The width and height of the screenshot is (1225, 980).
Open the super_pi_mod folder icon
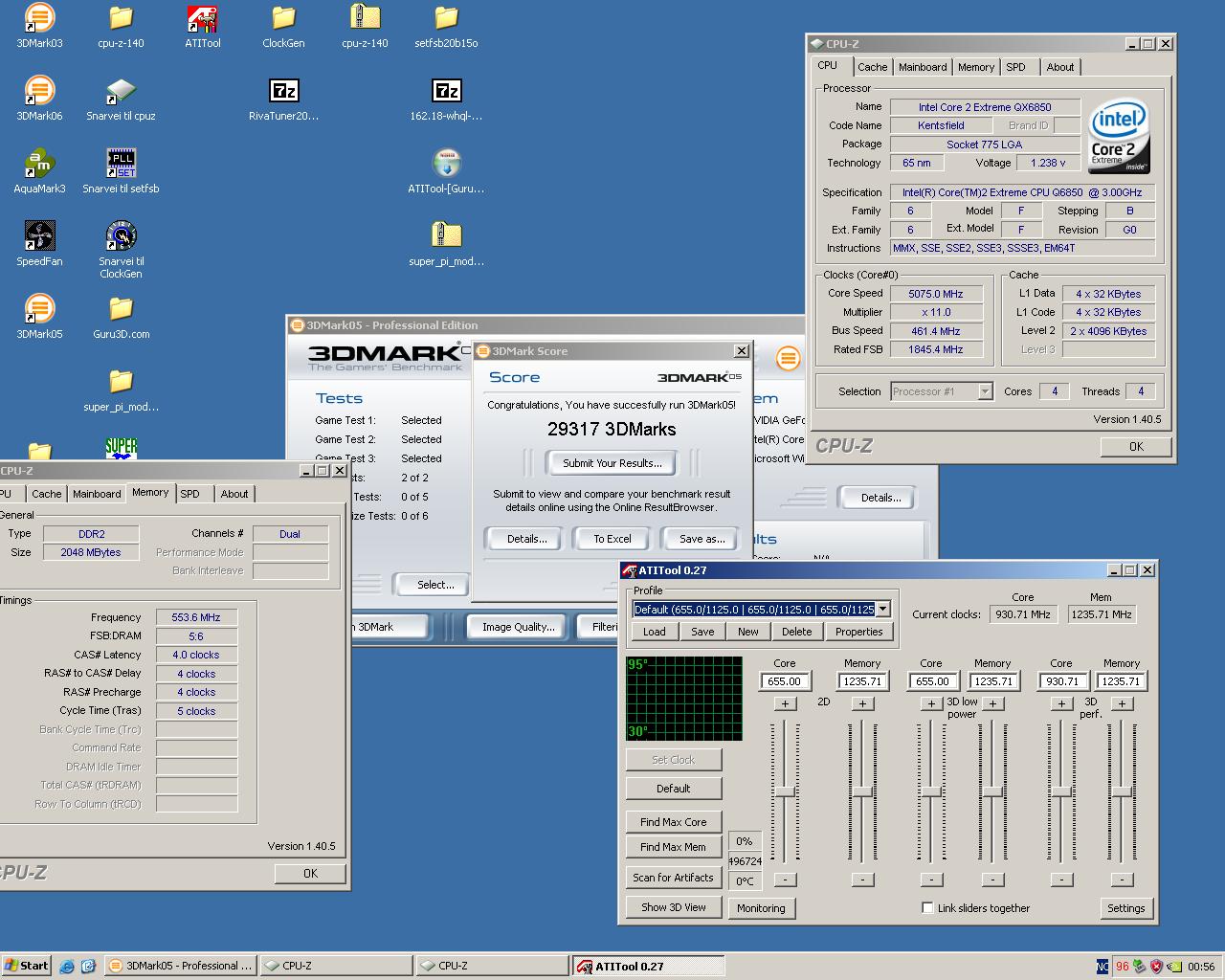click(x=121, y=390)
